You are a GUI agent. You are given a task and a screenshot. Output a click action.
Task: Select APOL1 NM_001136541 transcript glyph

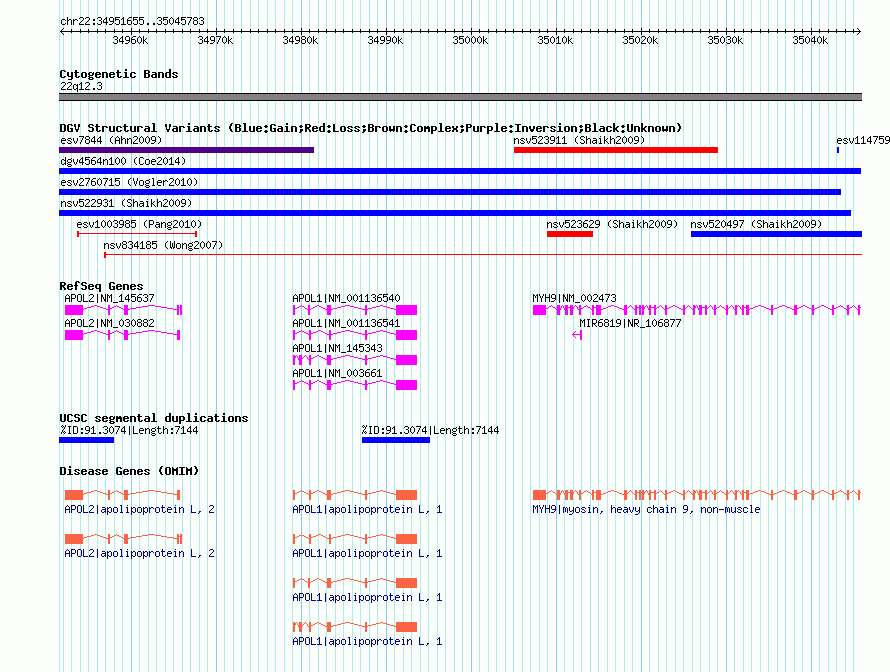(x=355, y=335)
